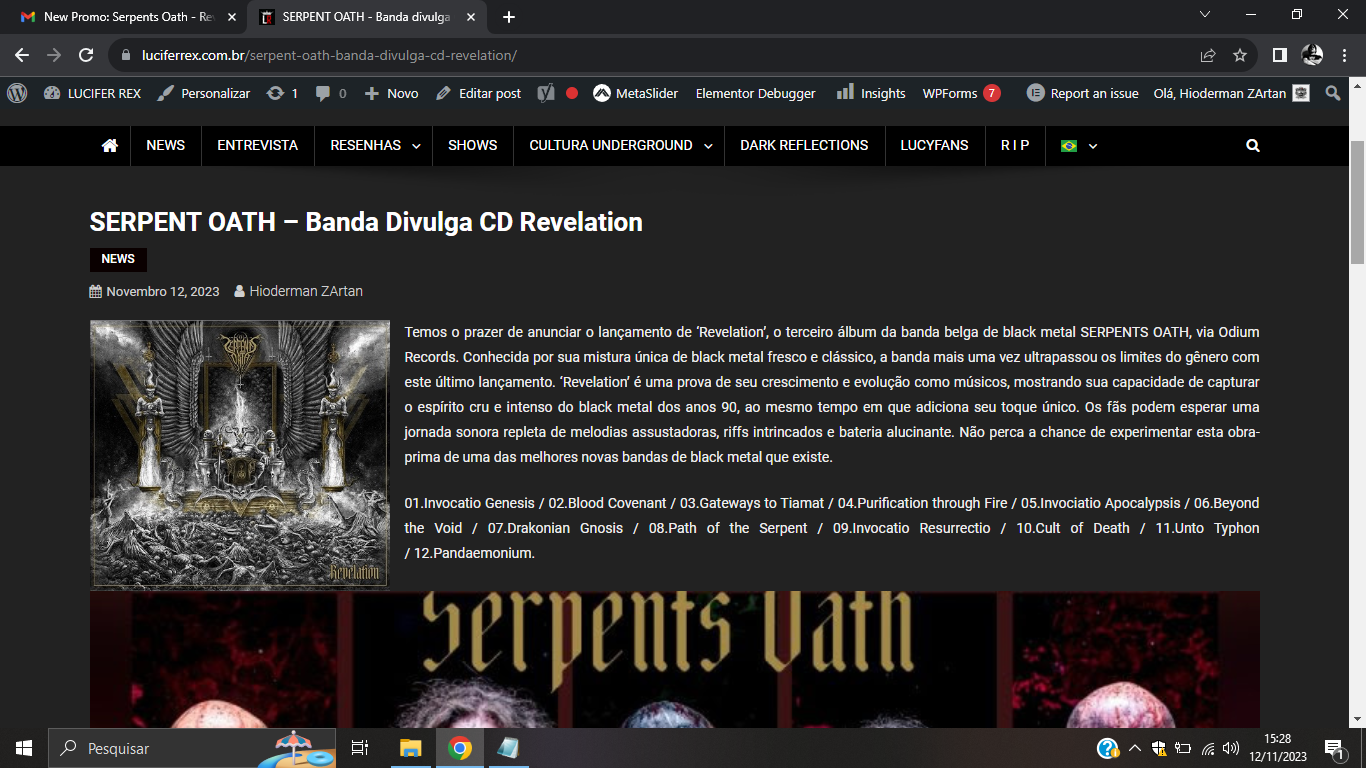Click browser back arrow
1366x768 pixels.
[x=22, y=55]
